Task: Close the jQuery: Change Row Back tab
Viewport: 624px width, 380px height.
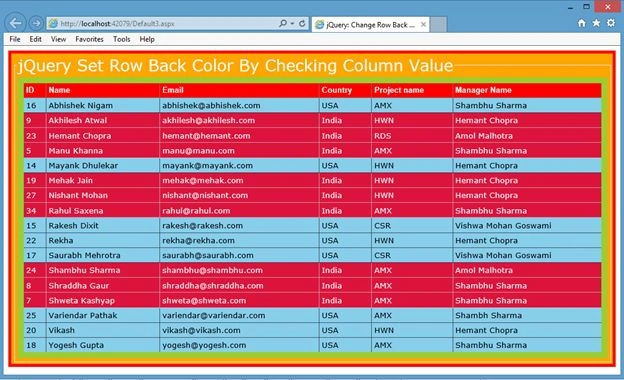Action: 423,25
